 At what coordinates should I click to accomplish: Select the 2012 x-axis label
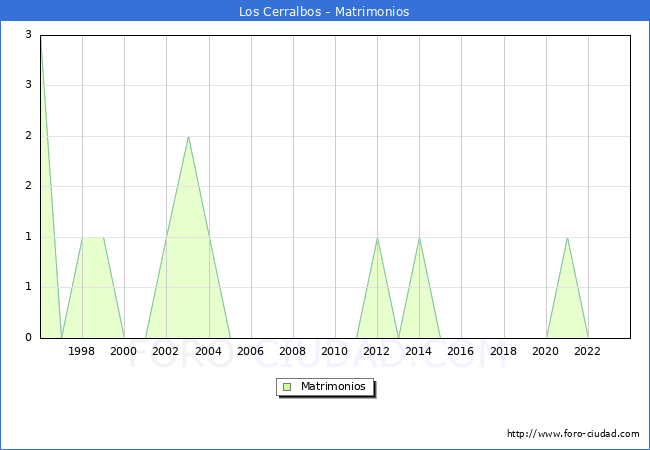376,351
